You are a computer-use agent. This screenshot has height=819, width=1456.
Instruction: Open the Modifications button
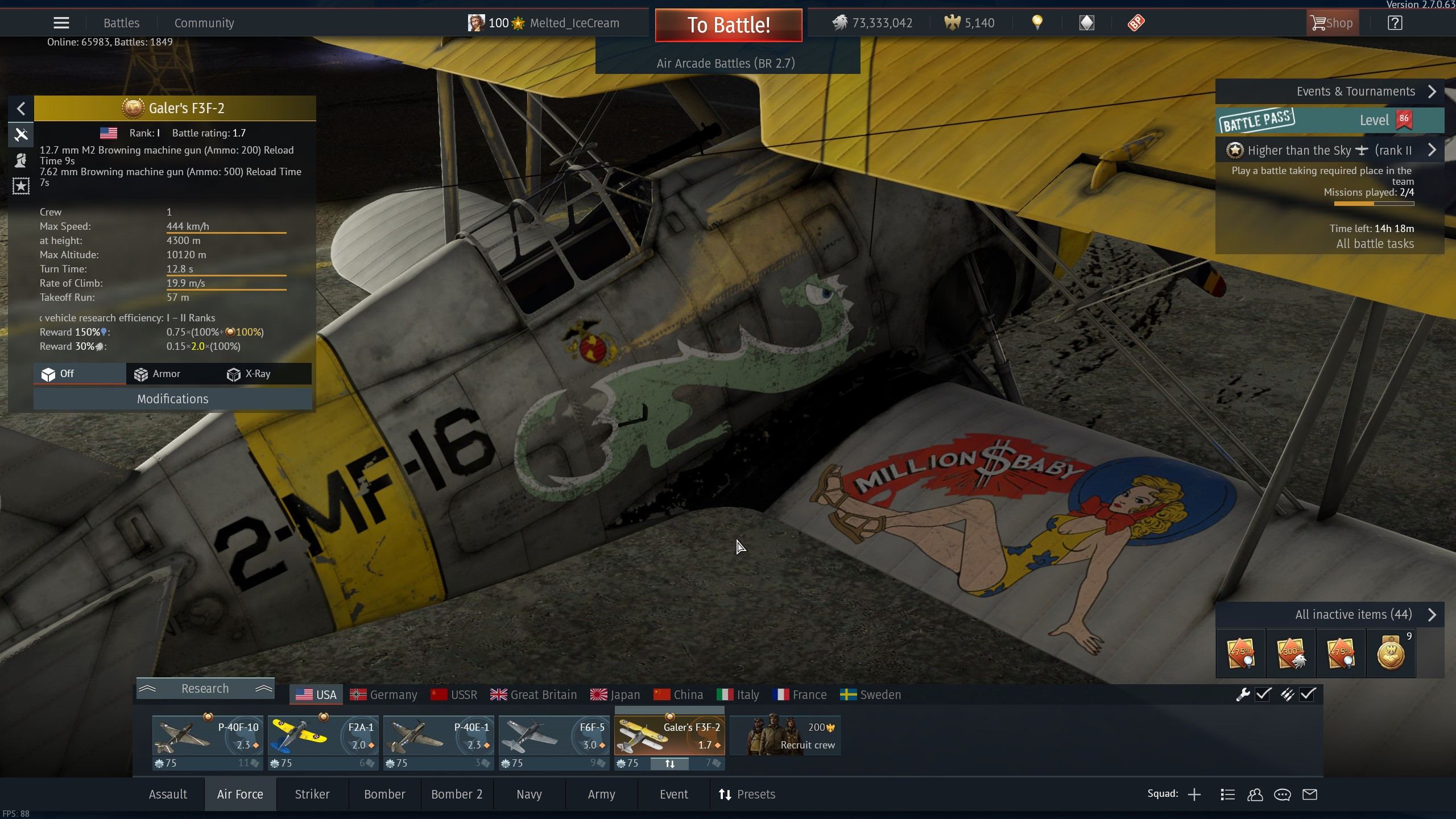172,399
